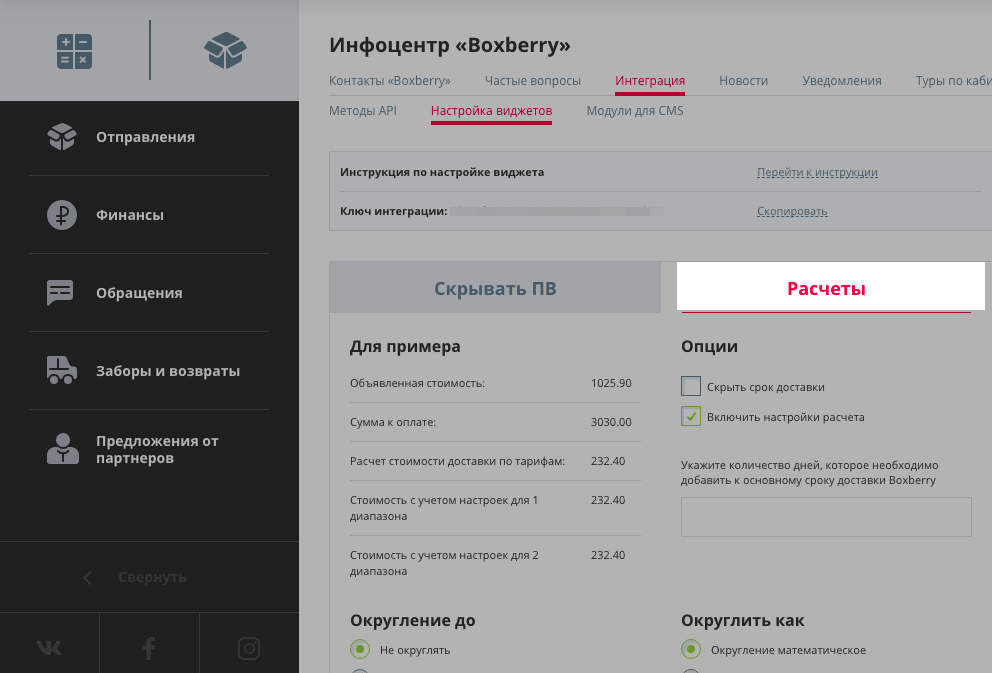Open Предложения от партнеров section
The height and width of the screenshot is (673, 992).
pos(157,450)
